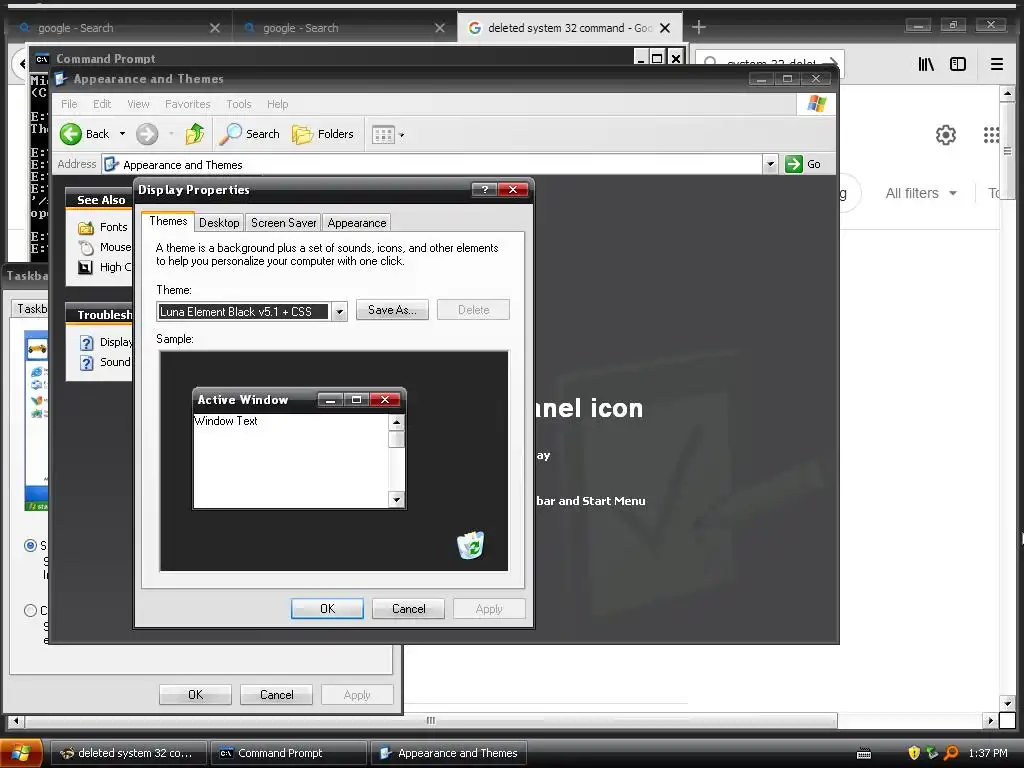Select the first radio button in the Taskbar dialog
Screen dimensions: 1024x768
coord(30,545)
